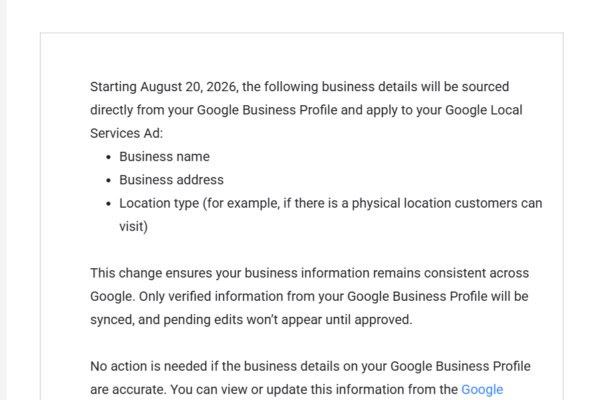This screenshot has width=600, height=400.
Task: Click the gray margin left of the email card
Action: tap(3, 200)
